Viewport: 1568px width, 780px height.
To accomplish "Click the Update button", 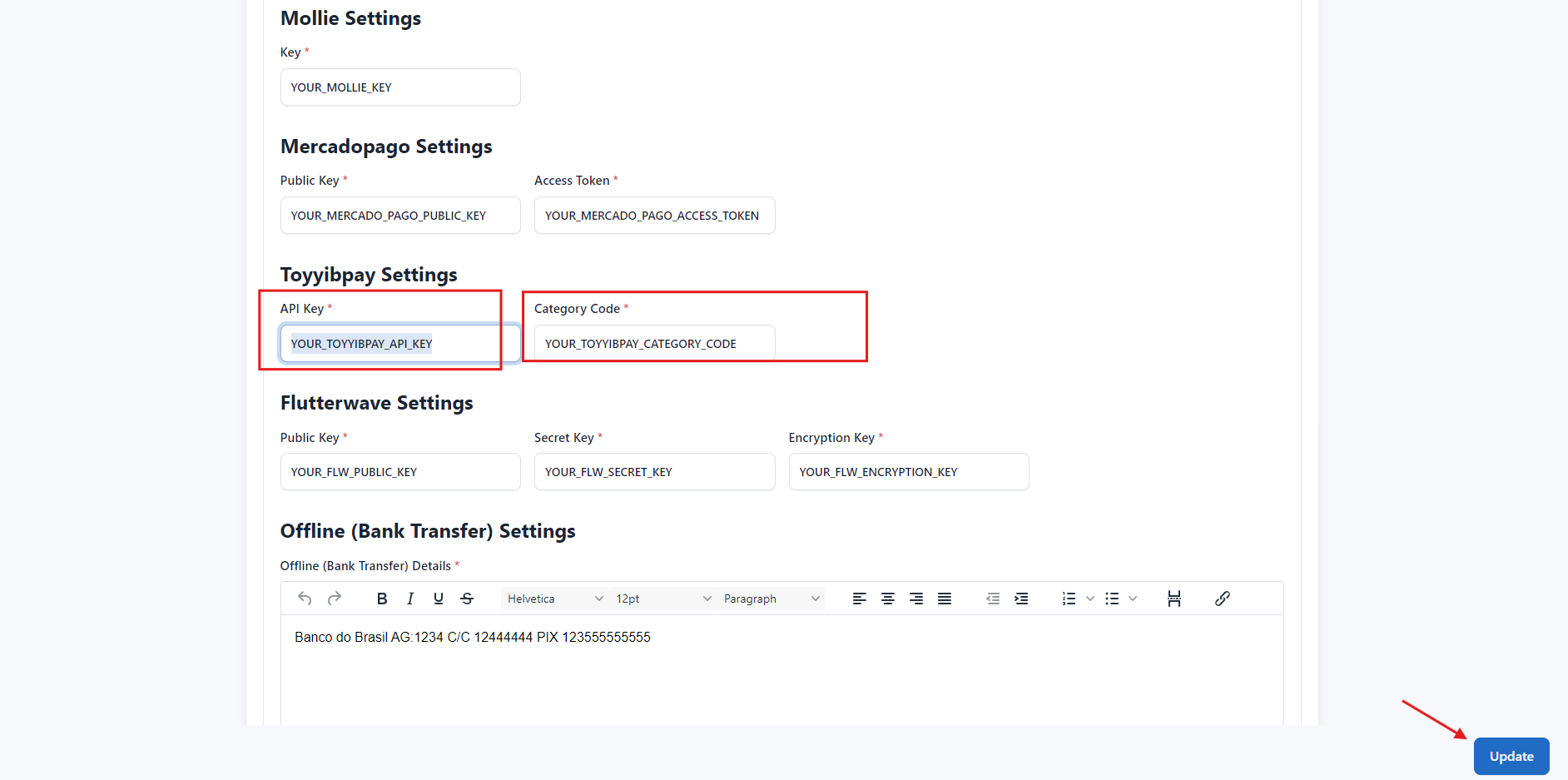I will click(1511, 756).
